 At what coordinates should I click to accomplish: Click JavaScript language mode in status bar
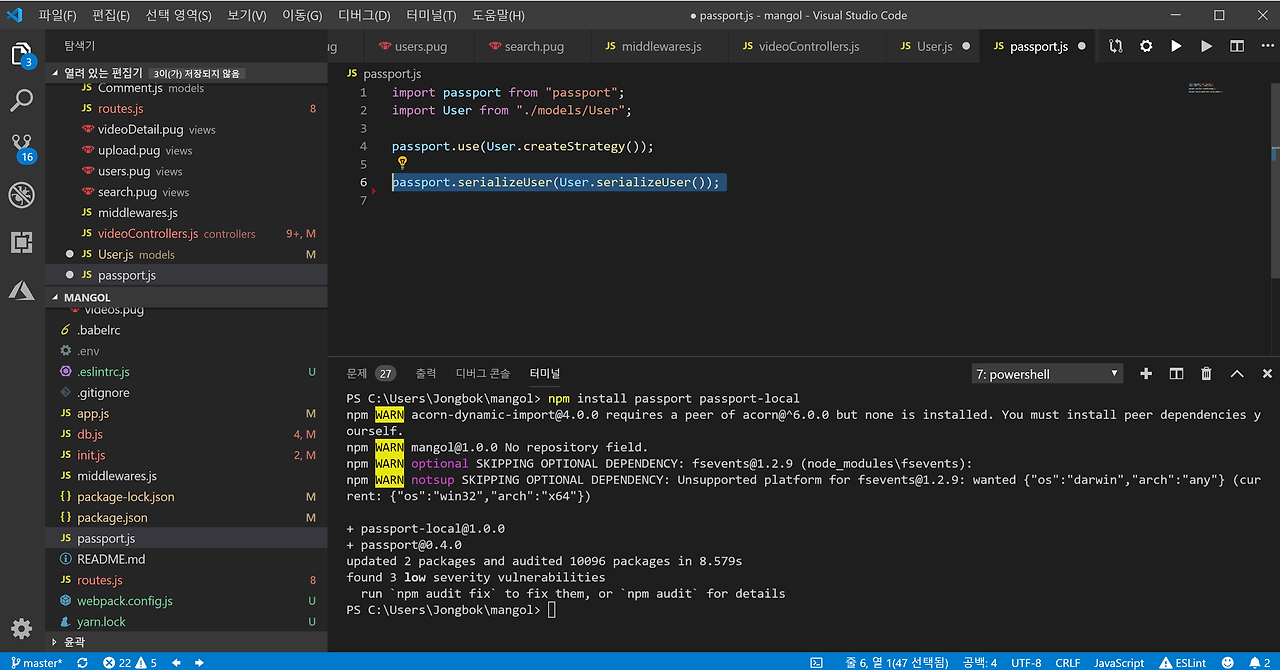pos(1119,662)
